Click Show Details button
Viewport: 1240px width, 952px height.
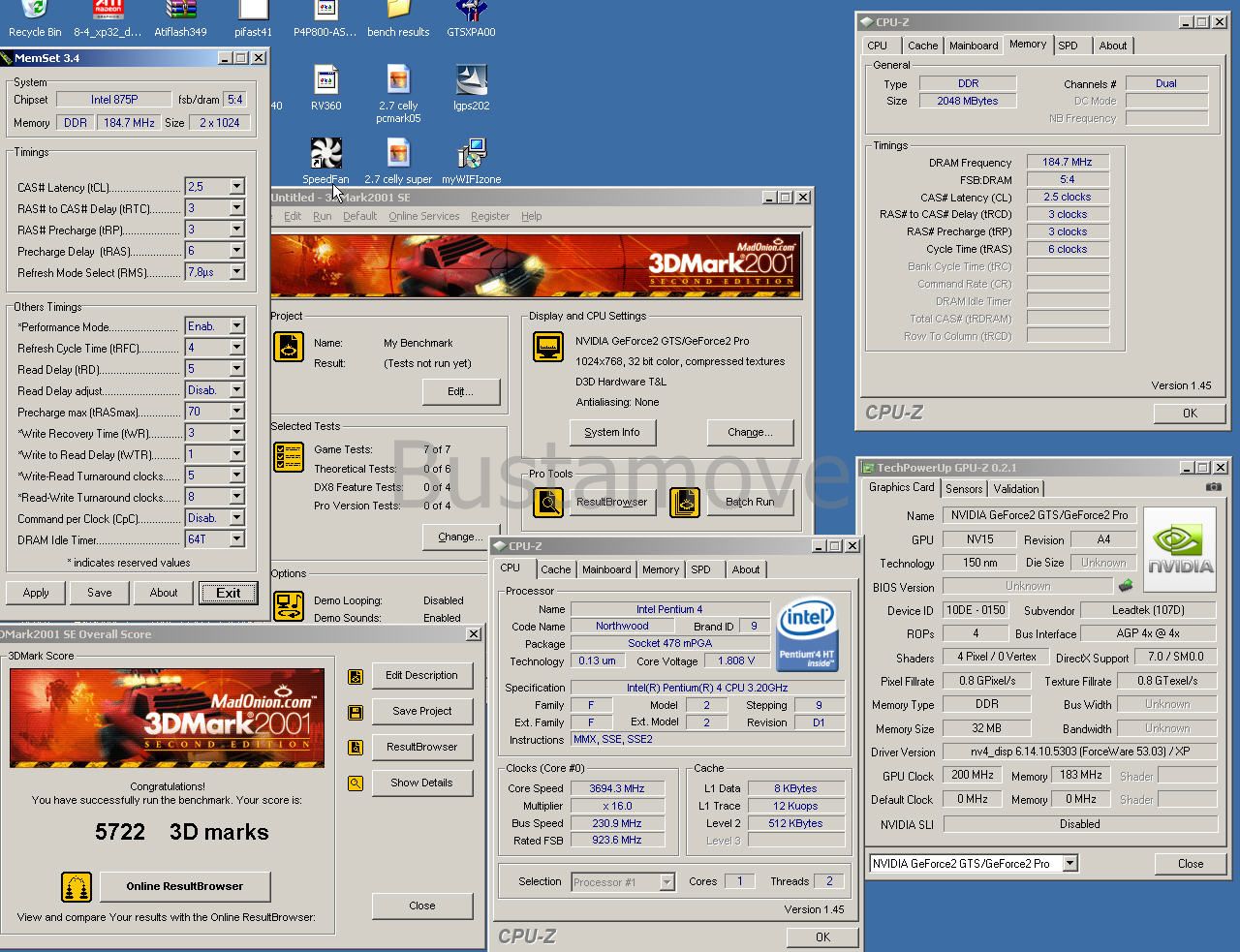point(421,783)
